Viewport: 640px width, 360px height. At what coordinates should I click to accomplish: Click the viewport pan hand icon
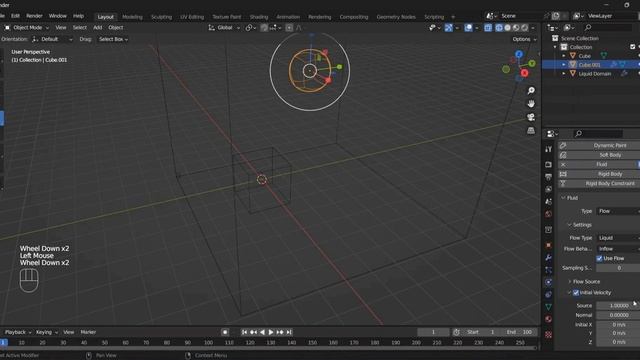531,104
